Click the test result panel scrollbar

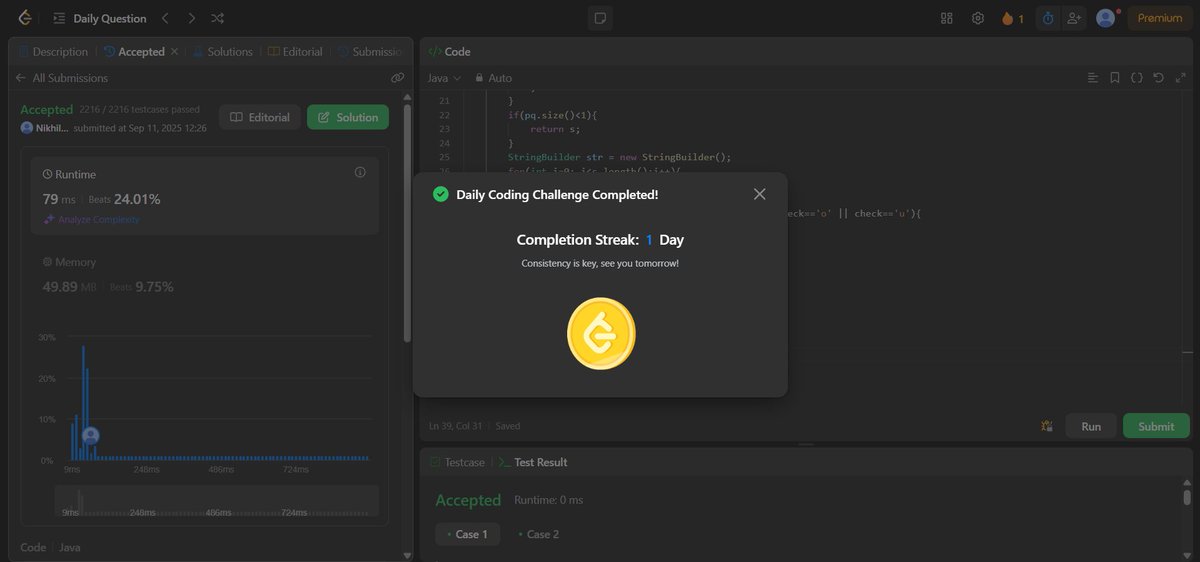point(1187,496)
